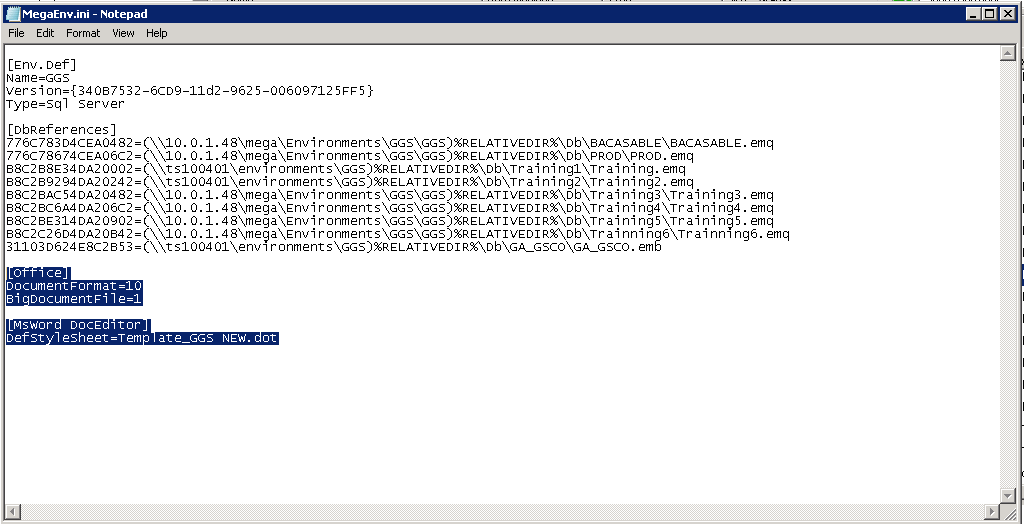Open the View menu

(x=123, y=33)
